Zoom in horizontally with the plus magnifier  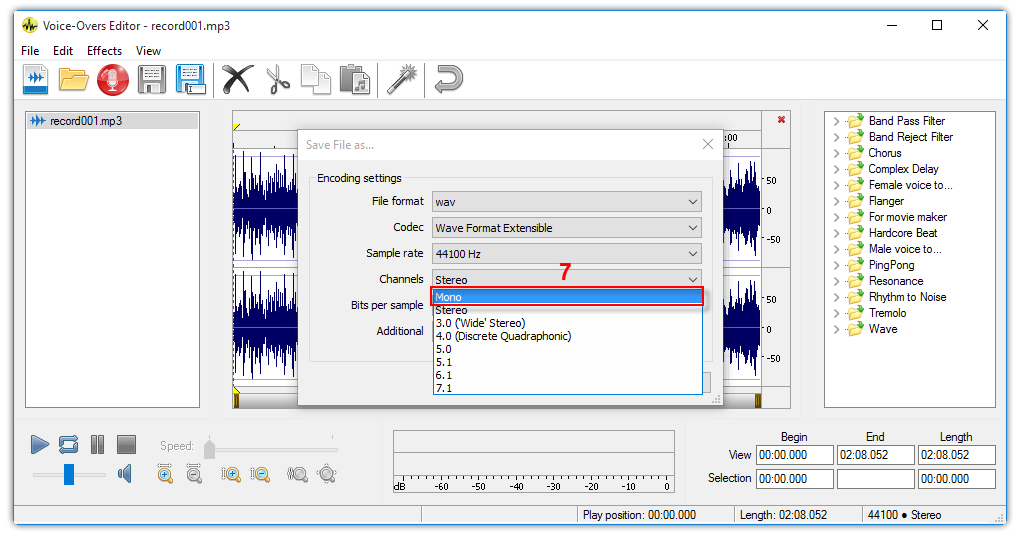click(230, 474)
